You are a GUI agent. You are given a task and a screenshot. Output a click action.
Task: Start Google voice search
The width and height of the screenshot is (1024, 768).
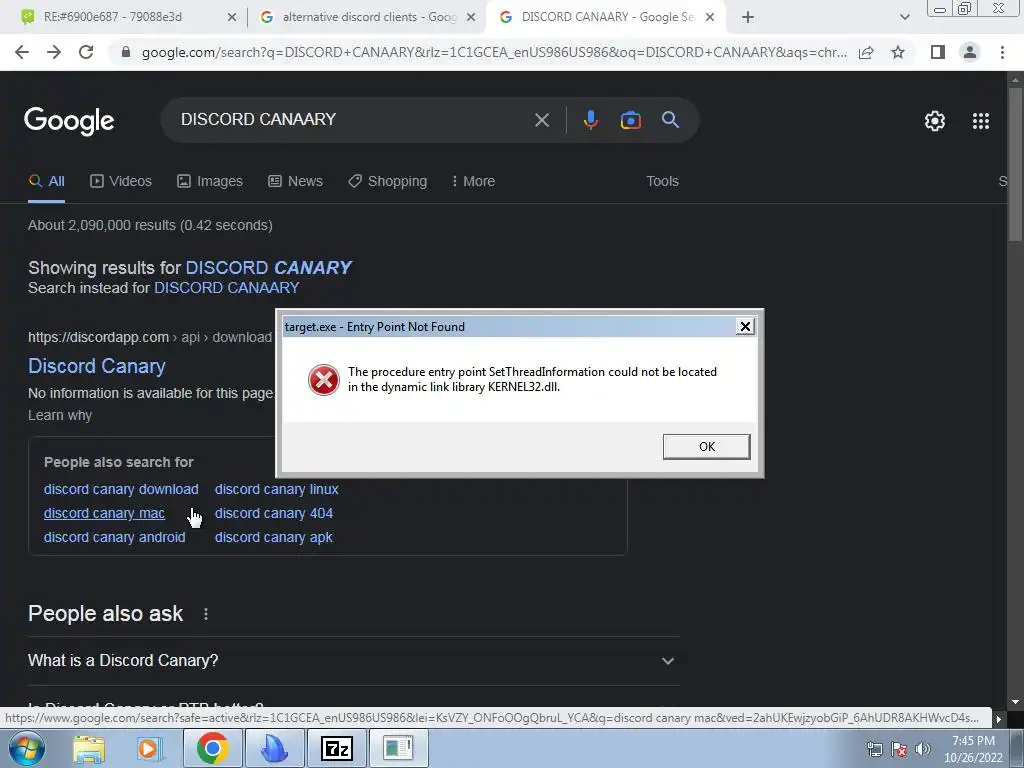pos(590,120)
